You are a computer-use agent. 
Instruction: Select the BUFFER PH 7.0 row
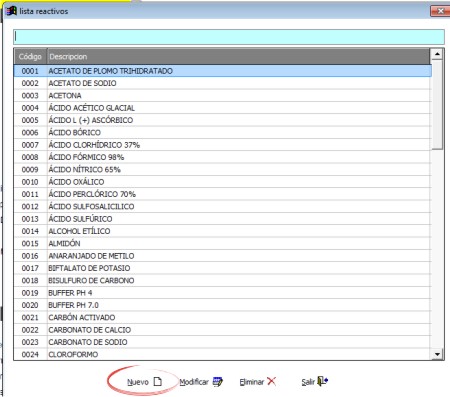click(x=222, y=305)
